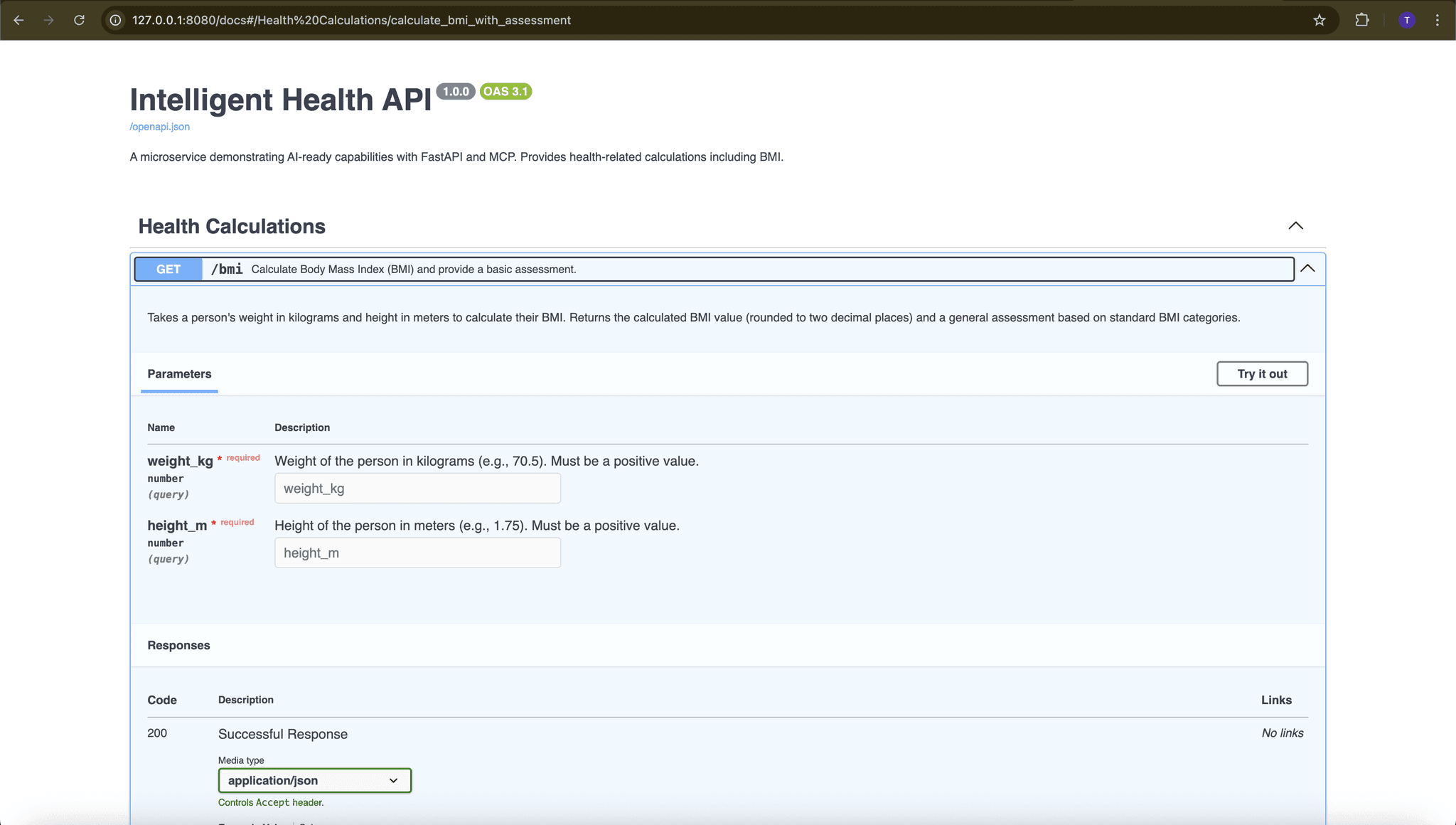Open the browser extensions puzzle icon
This screenshot has width=1456, height=825.
click(x=1363, y=20)
